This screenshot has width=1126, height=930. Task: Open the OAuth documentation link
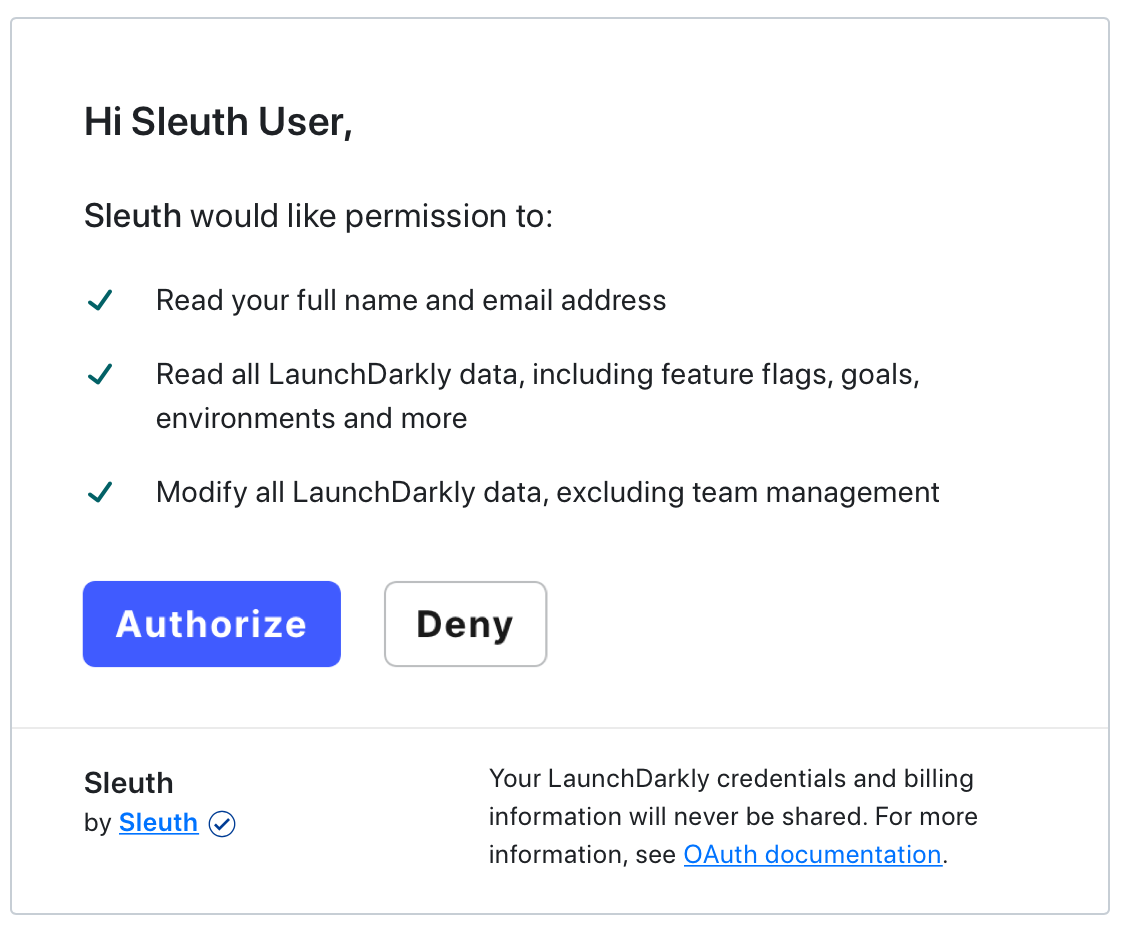tap(812, 854)
